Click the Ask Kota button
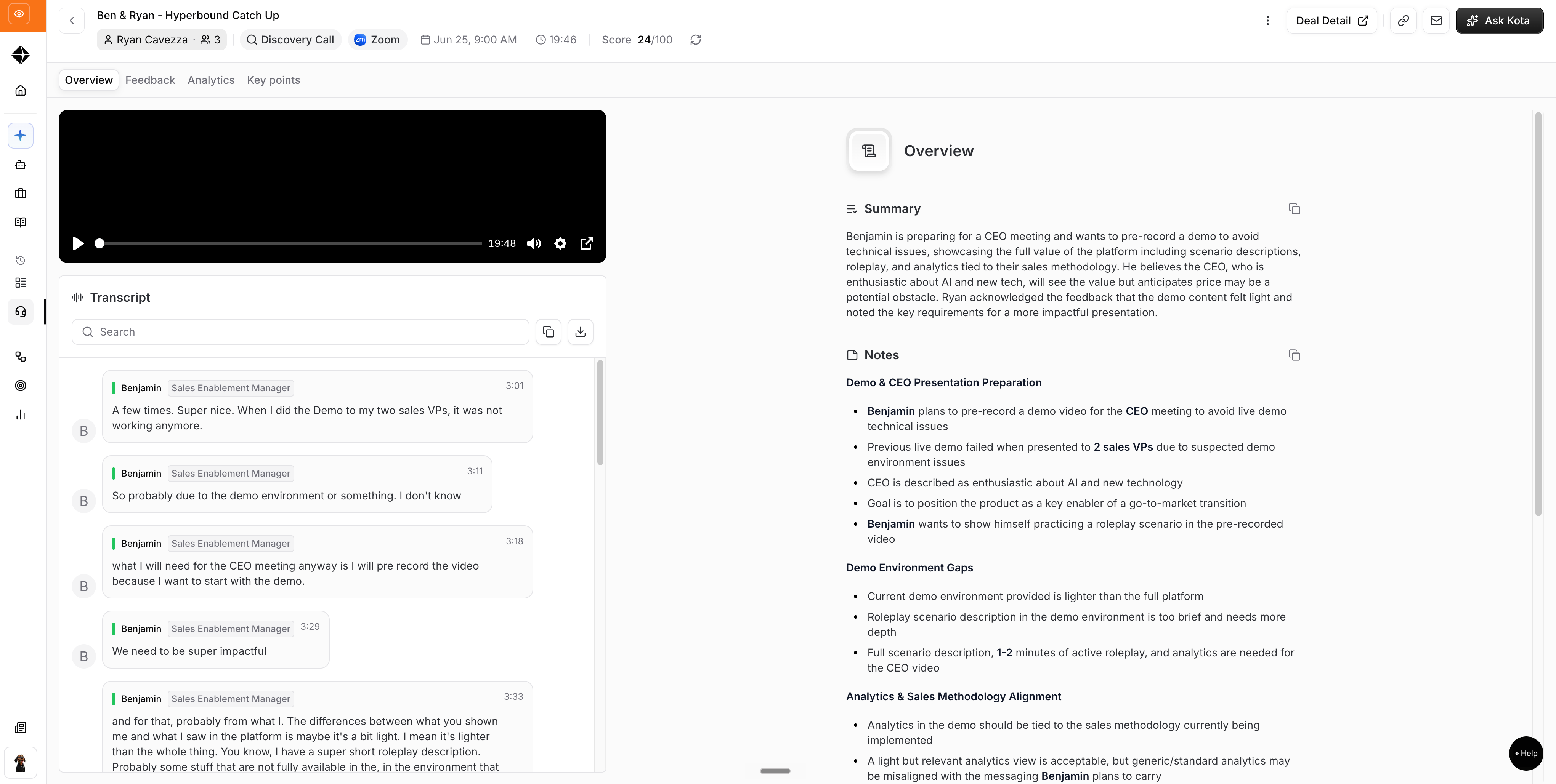The image size is (1556, 784). pos(1499,21)
